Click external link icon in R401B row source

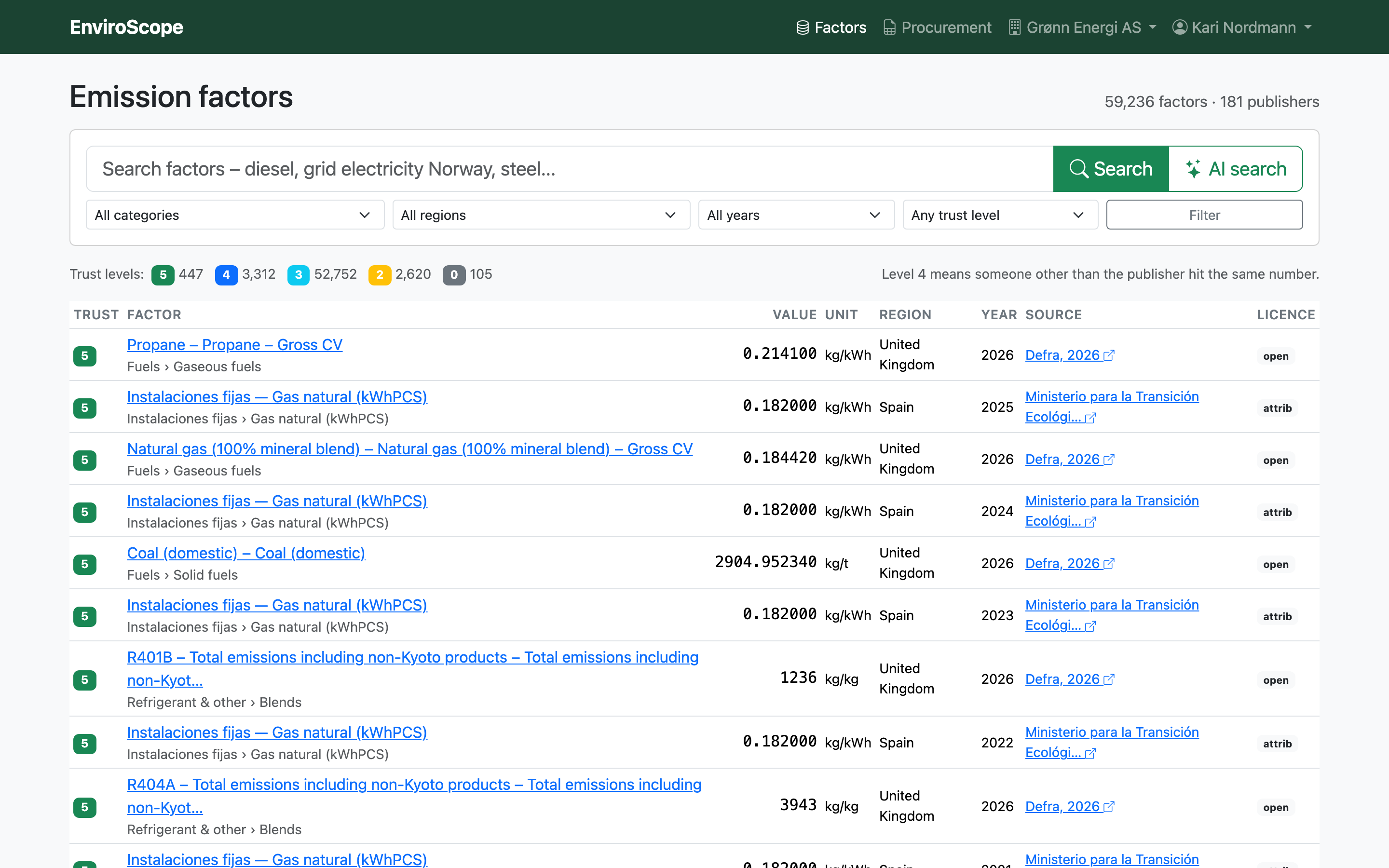(1109, 680)
